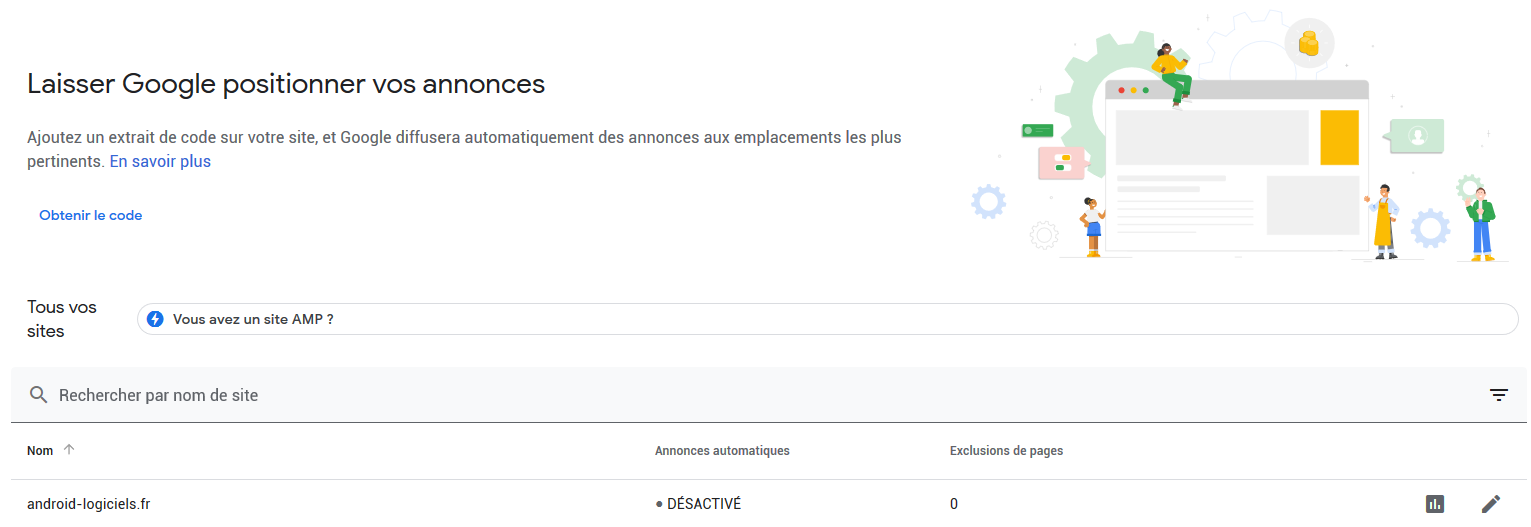The width and height of the screenshot is (1531, 527).
Task: Sort by the "Nom" column header
Action: pyautogui.click(x=40, y=451)
